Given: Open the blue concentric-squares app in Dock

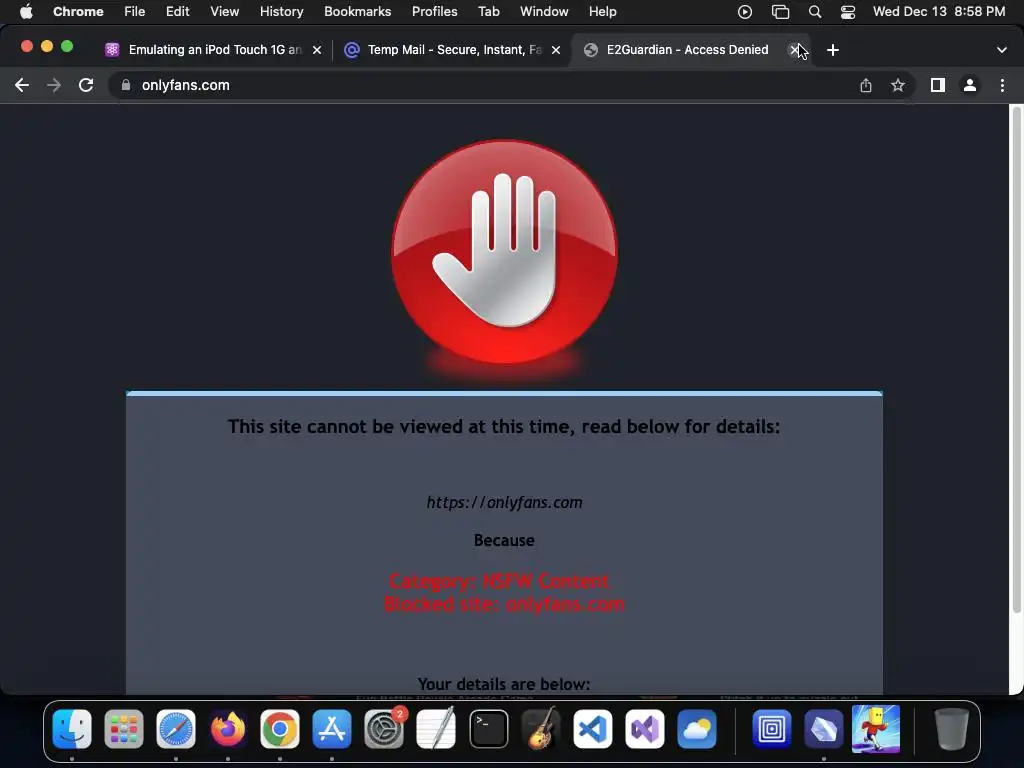Looking at the screenshot, I should click(x=771, y=728).
